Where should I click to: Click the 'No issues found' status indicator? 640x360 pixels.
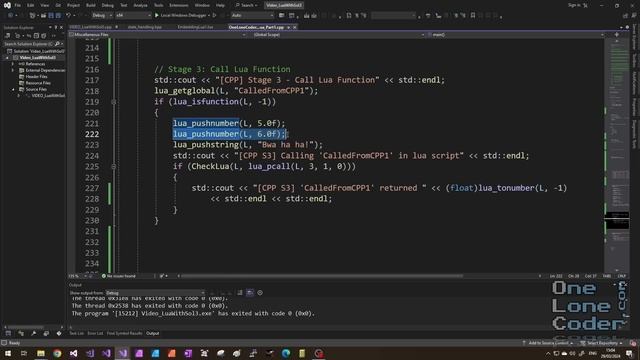pos(118,276)
